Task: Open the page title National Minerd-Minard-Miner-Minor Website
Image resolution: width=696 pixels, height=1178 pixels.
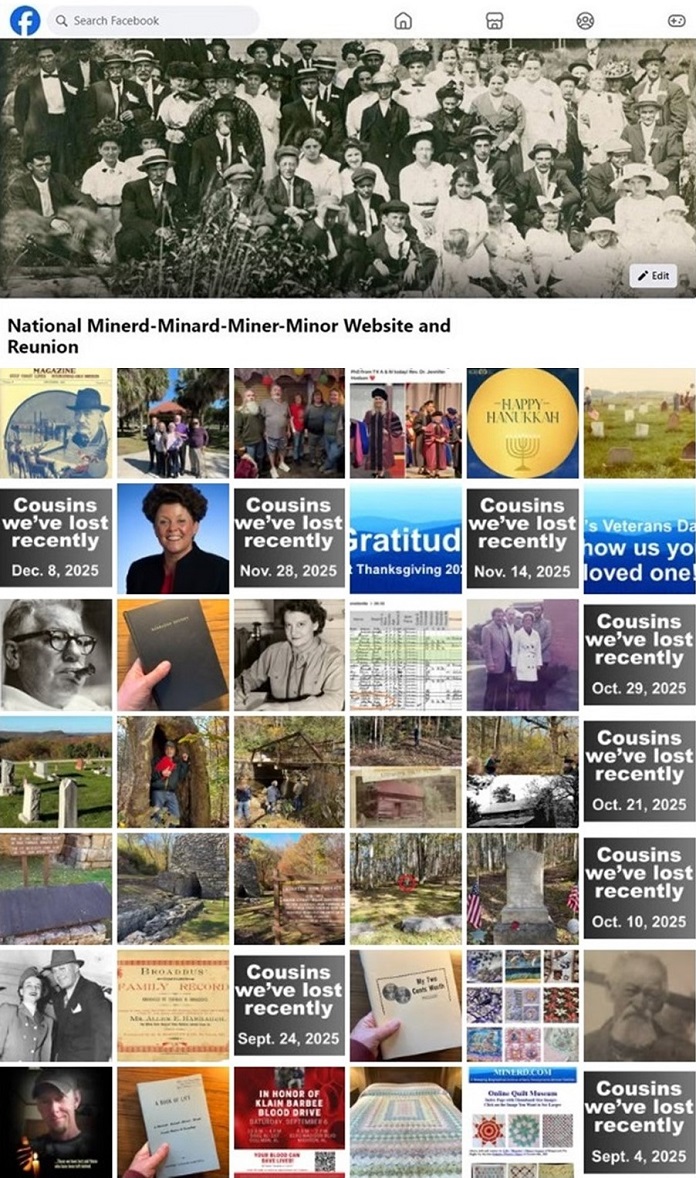Action: [x=229, y=336]
